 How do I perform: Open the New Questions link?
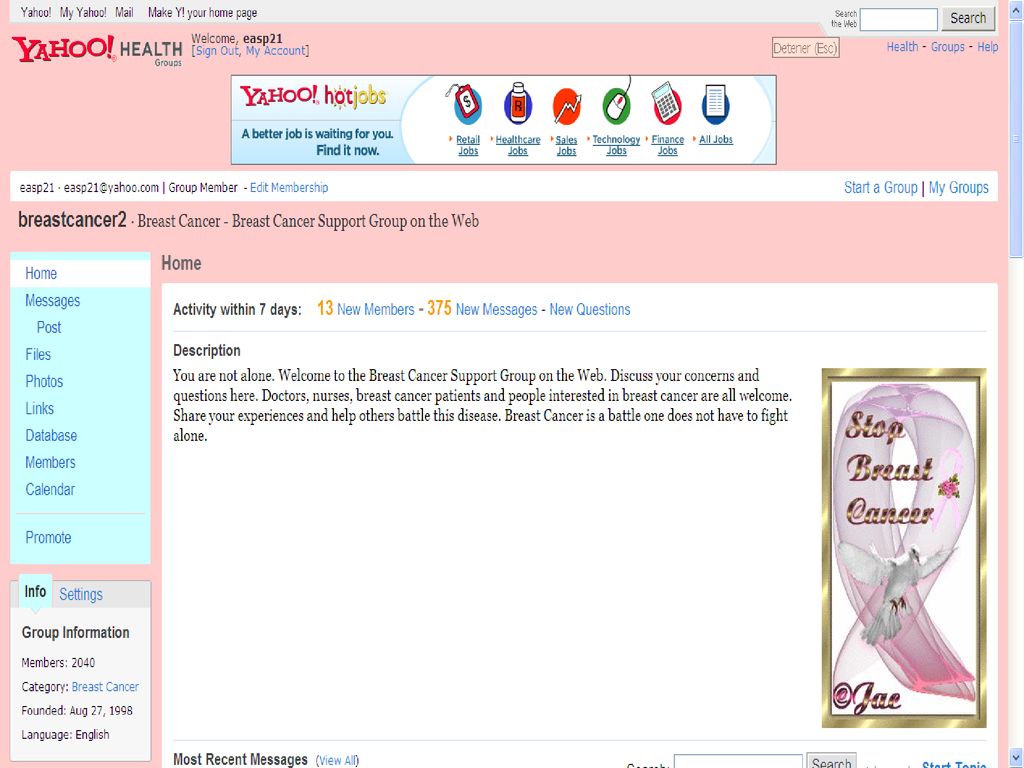(590, 310)
